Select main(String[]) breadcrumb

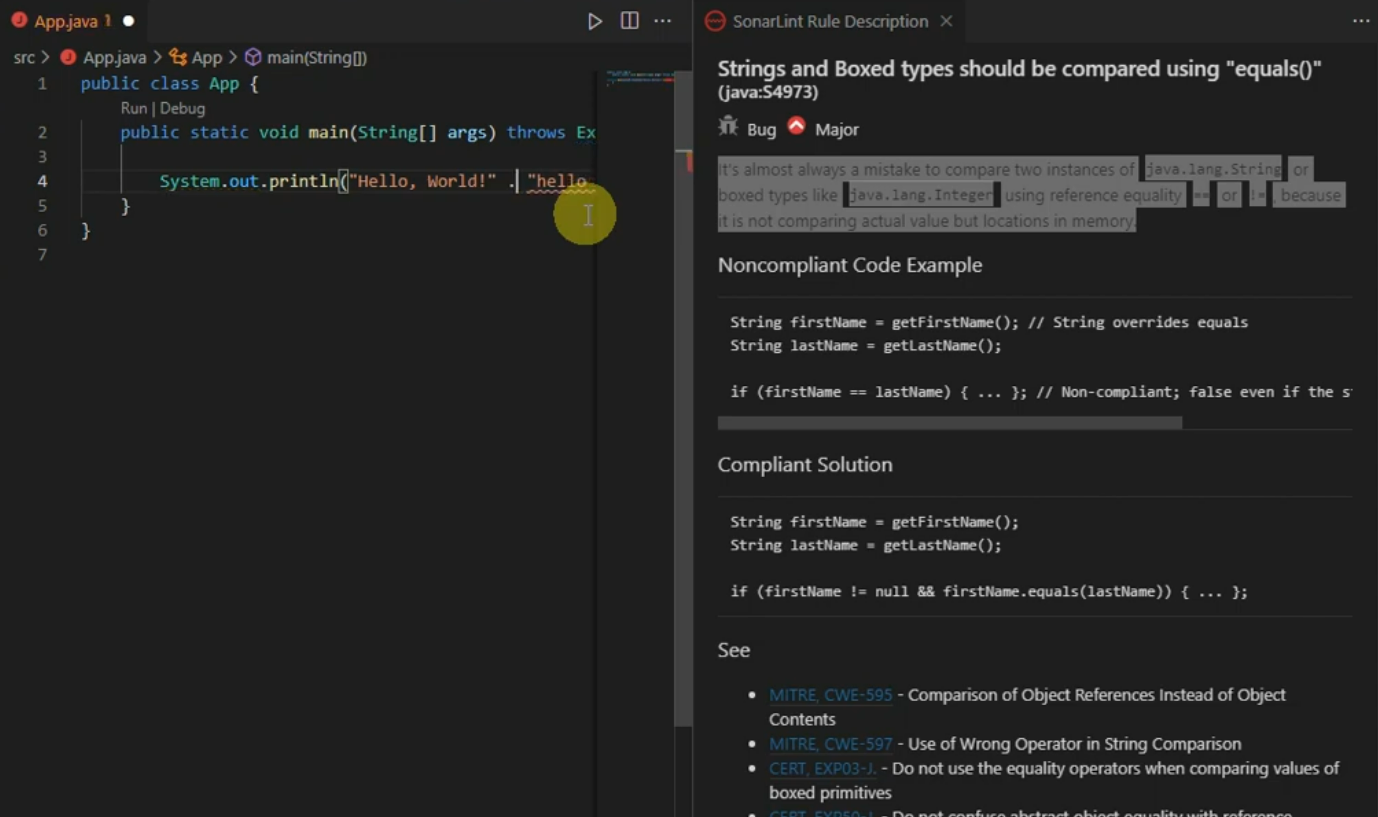tap(317, 58)
